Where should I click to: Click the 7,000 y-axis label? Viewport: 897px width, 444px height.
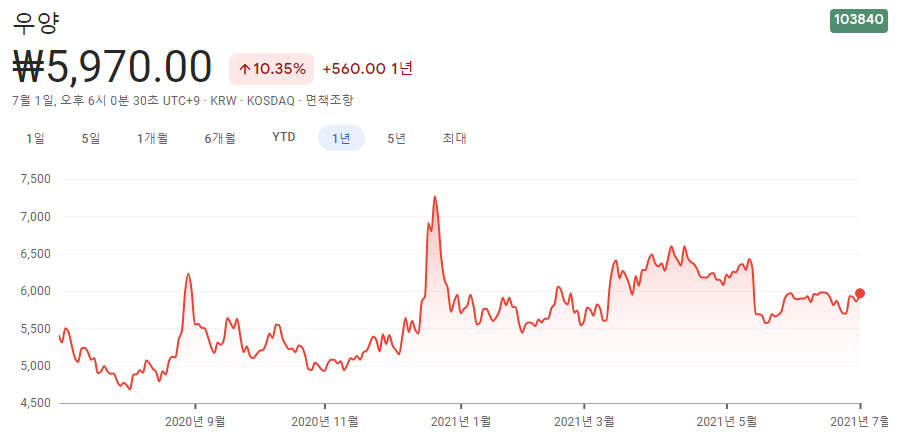coord(35,216)
